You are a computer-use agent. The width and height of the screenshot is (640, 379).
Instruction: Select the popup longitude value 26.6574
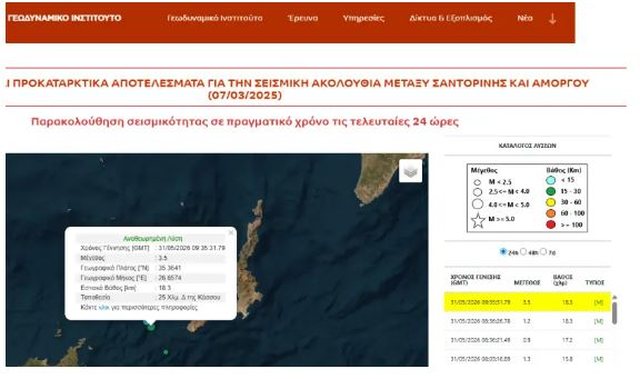pos(170,277)
